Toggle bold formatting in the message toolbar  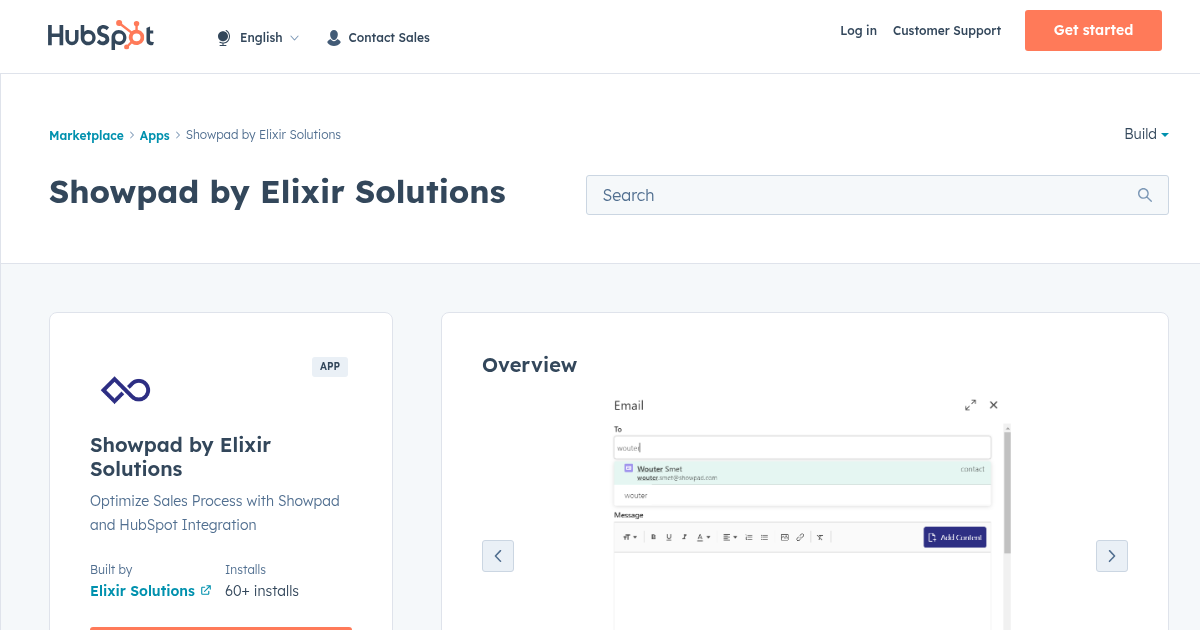[653, 537]
